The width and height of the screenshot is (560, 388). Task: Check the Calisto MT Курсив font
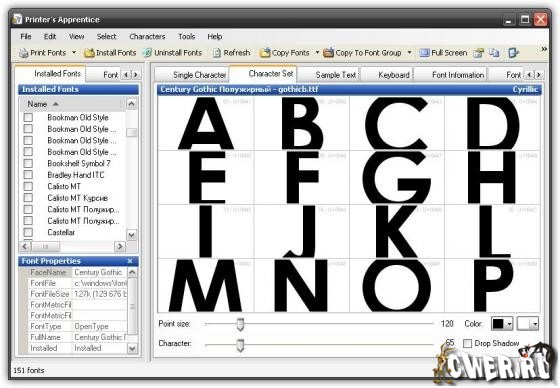[28, 198]
